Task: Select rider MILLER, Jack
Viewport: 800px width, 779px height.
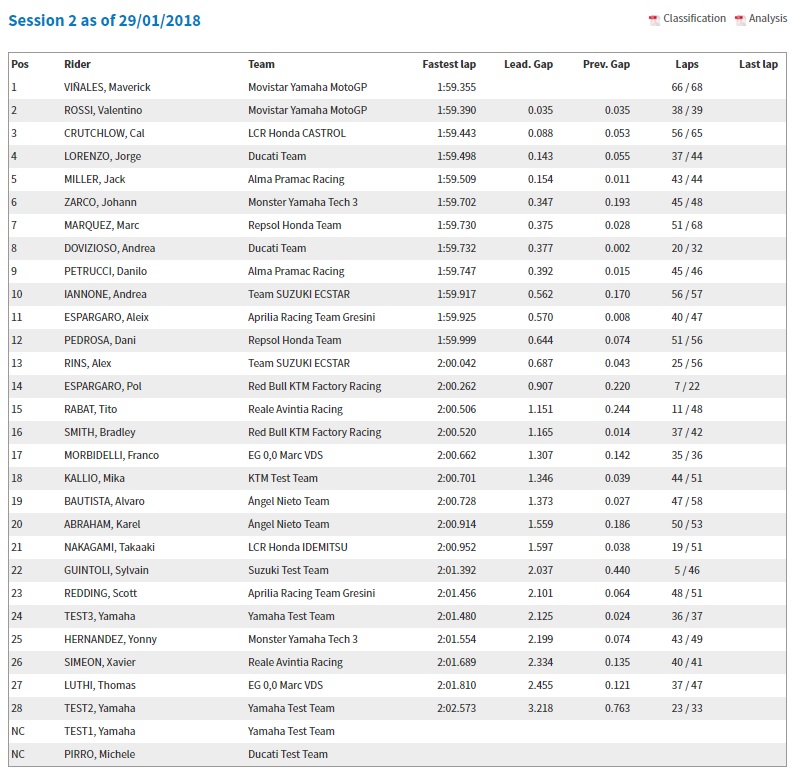Action: (95, 179)
